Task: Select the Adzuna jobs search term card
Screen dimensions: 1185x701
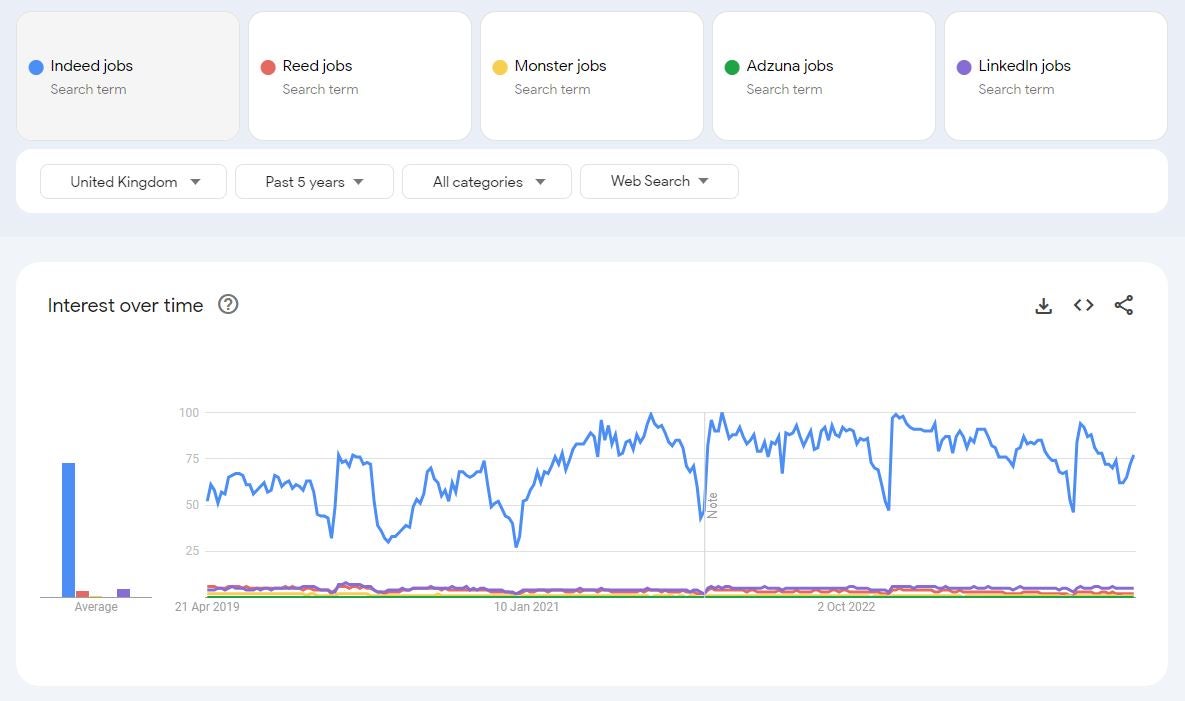Action: 824,76
